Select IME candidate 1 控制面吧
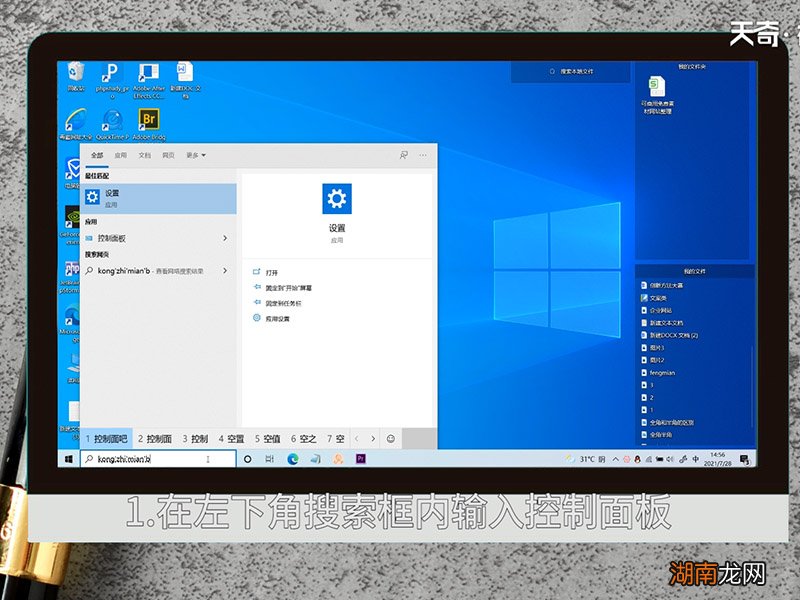This screenshot has width=800, height=600. [x=106, y=439]
